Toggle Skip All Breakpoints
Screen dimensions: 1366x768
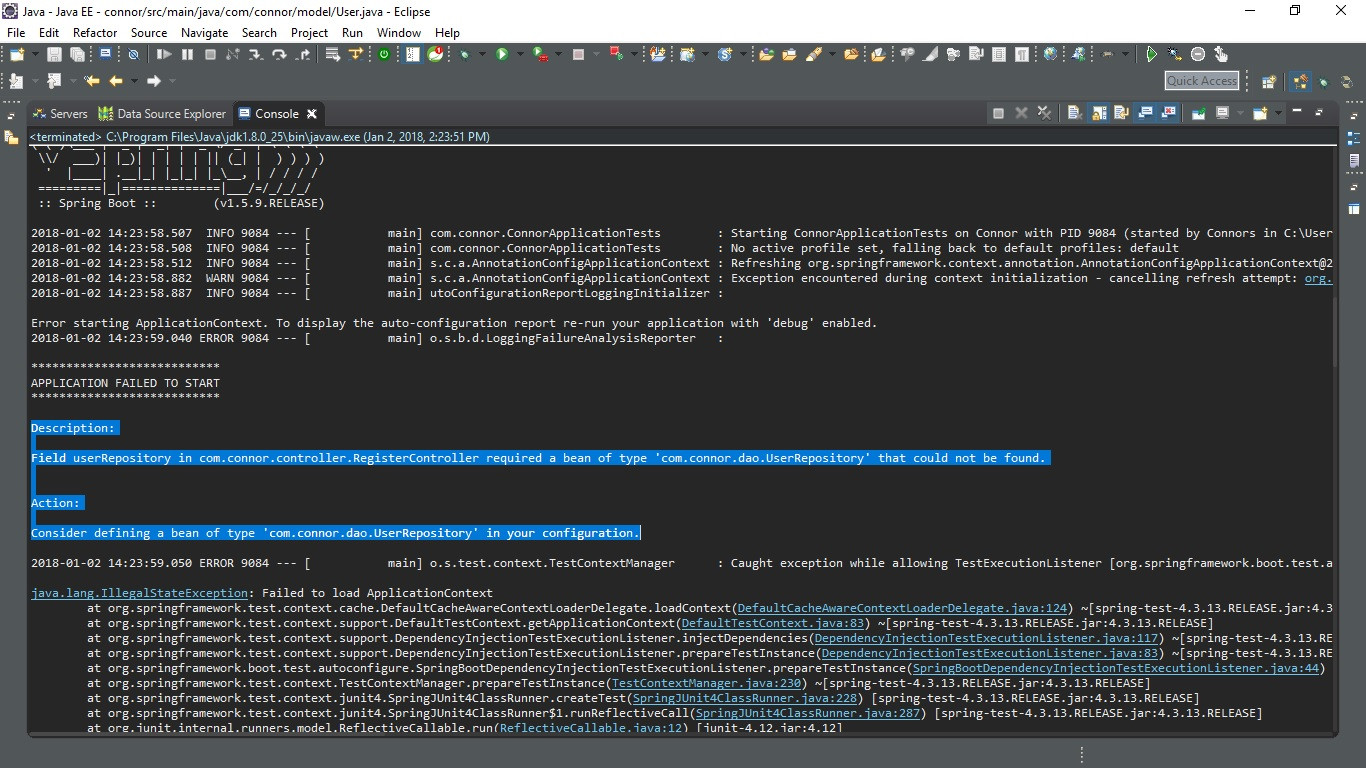pos(132,54)
